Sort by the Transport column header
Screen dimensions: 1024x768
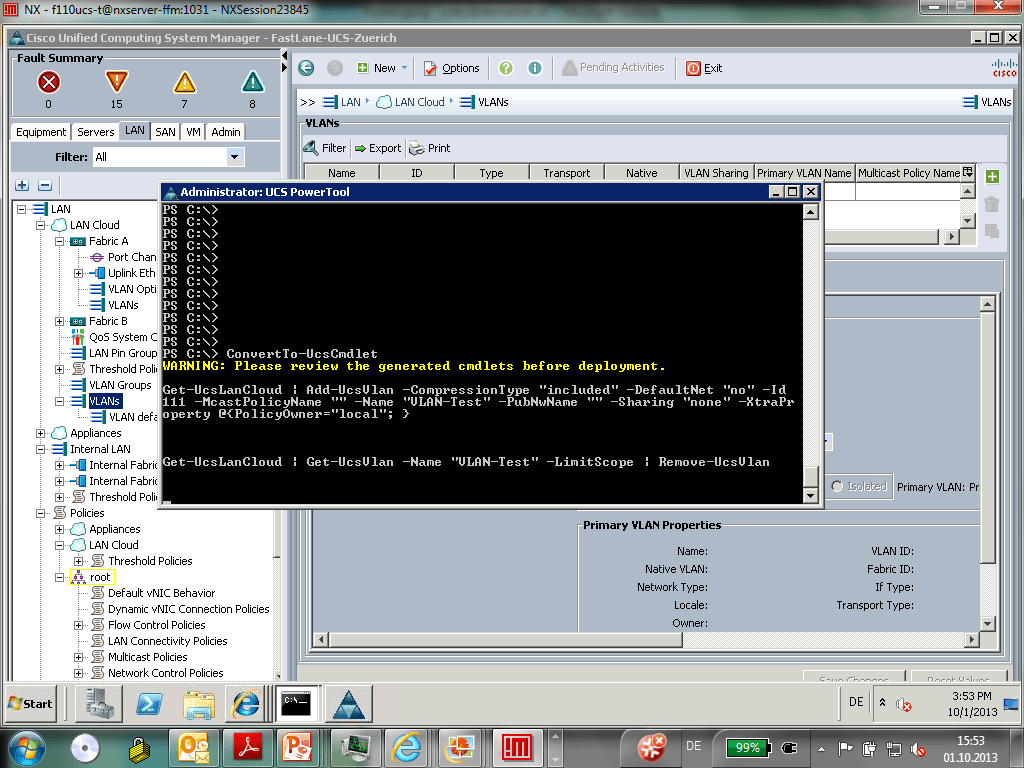(567, 173)
